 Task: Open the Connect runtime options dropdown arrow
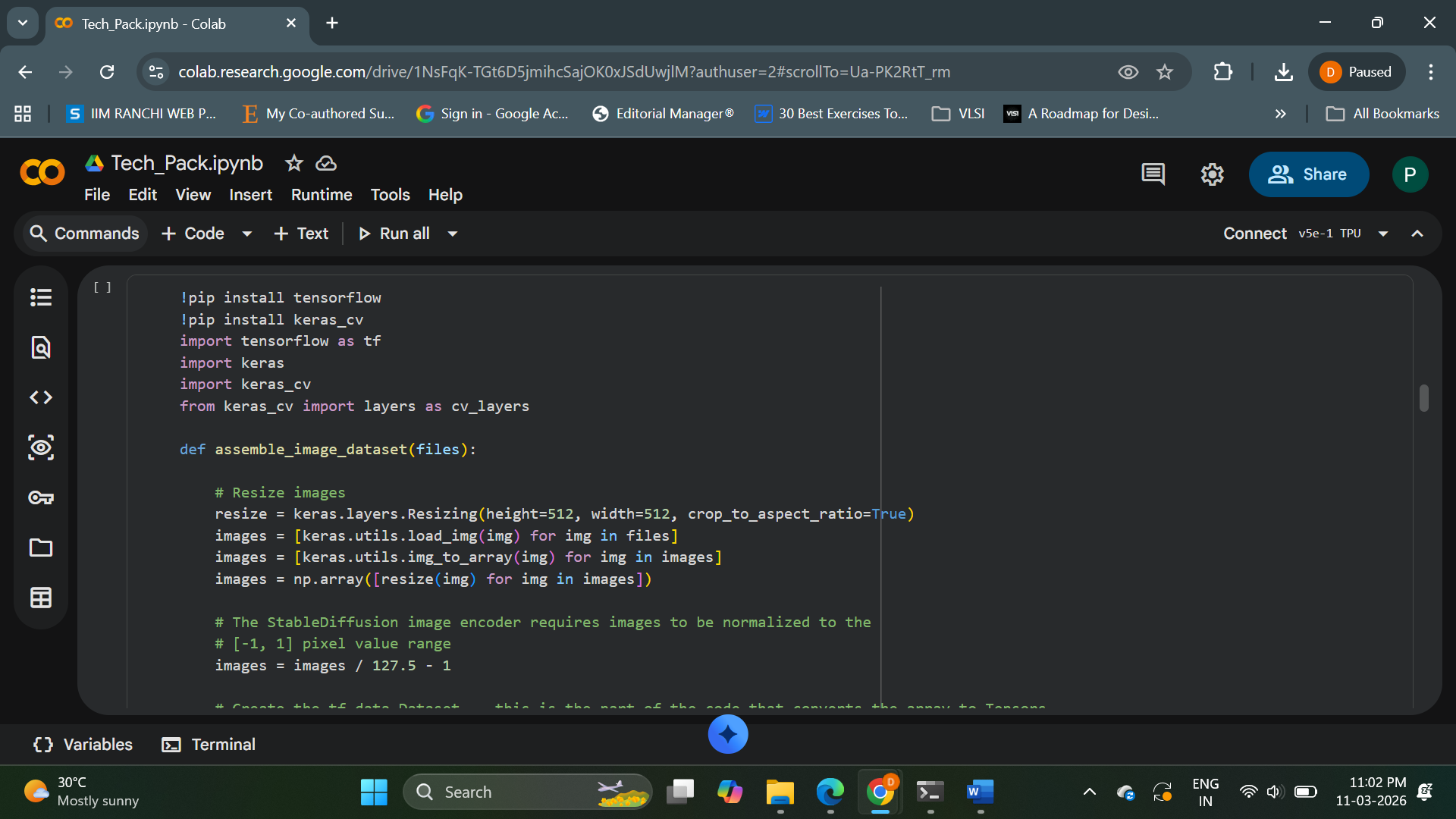(x=1383, y=234)
